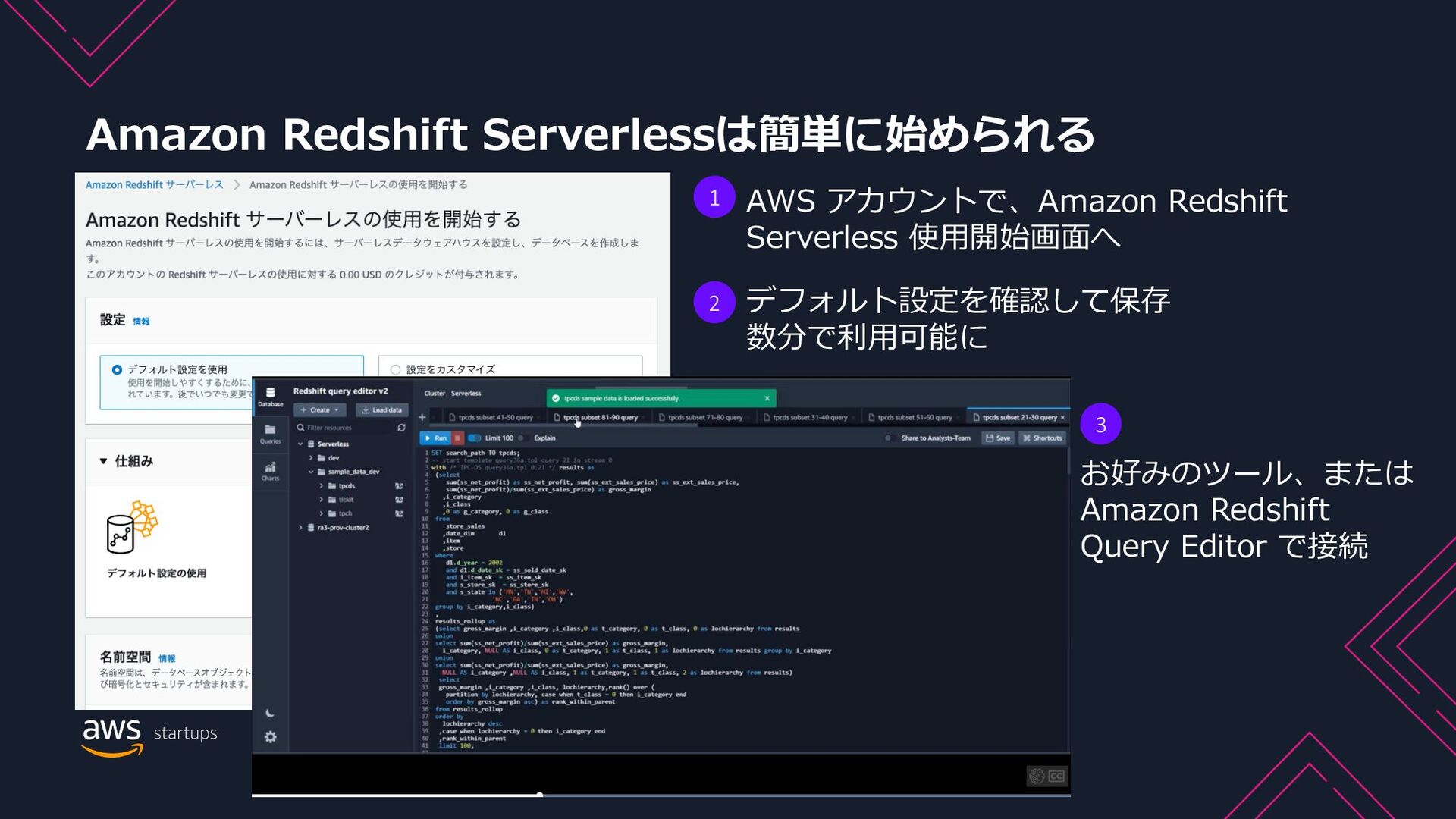This screenshot has width=1456, height=819.
Task: Toggle closed captions in the video player
Action: 1056,776
